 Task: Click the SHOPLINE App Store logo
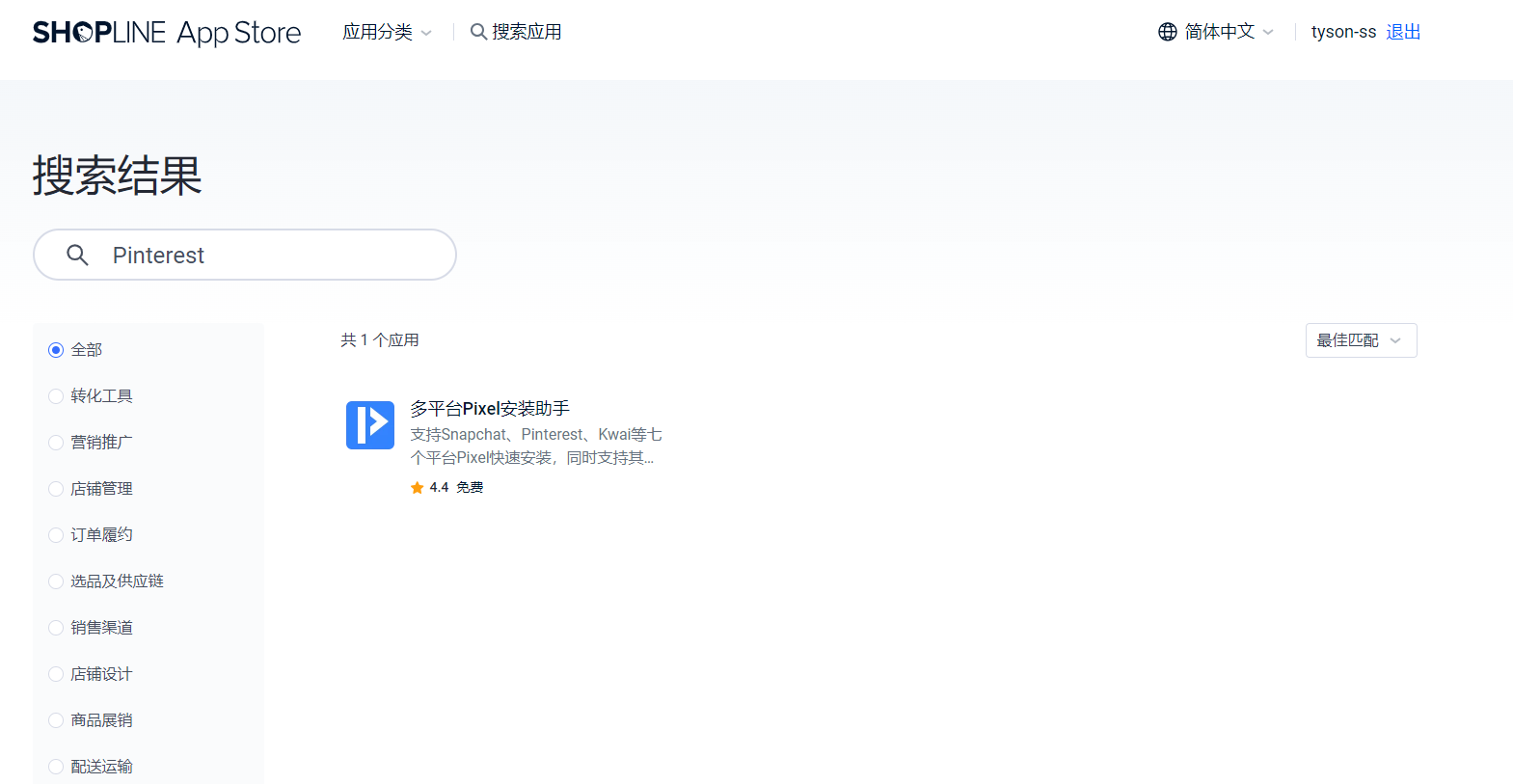pyautogui.click(x=166, y=33)
